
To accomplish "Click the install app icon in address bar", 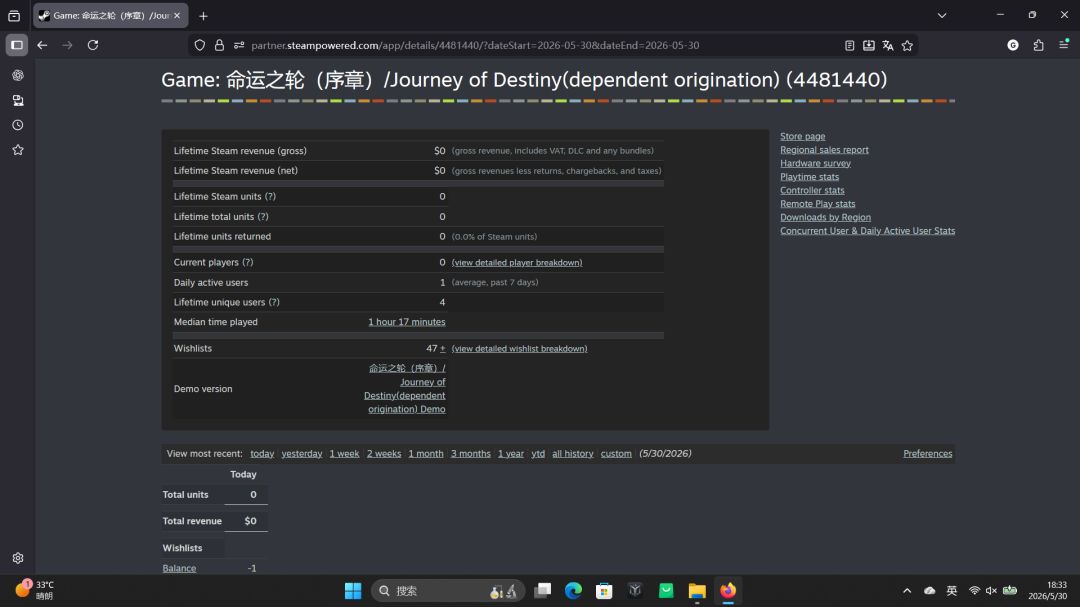I will pos(869,45).
